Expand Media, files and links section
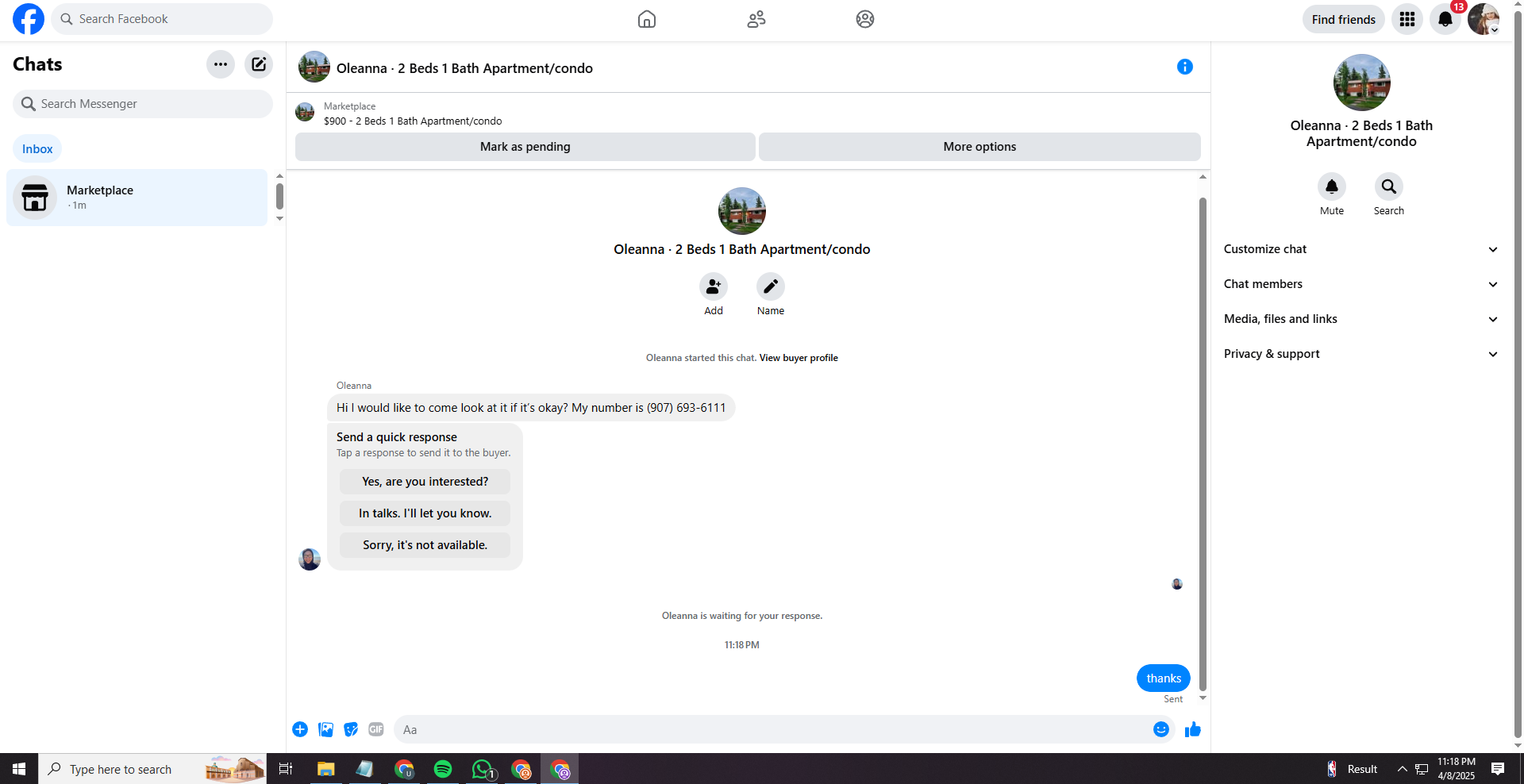This screenshot has height=784, width=1524. (x=1361, y=319)
